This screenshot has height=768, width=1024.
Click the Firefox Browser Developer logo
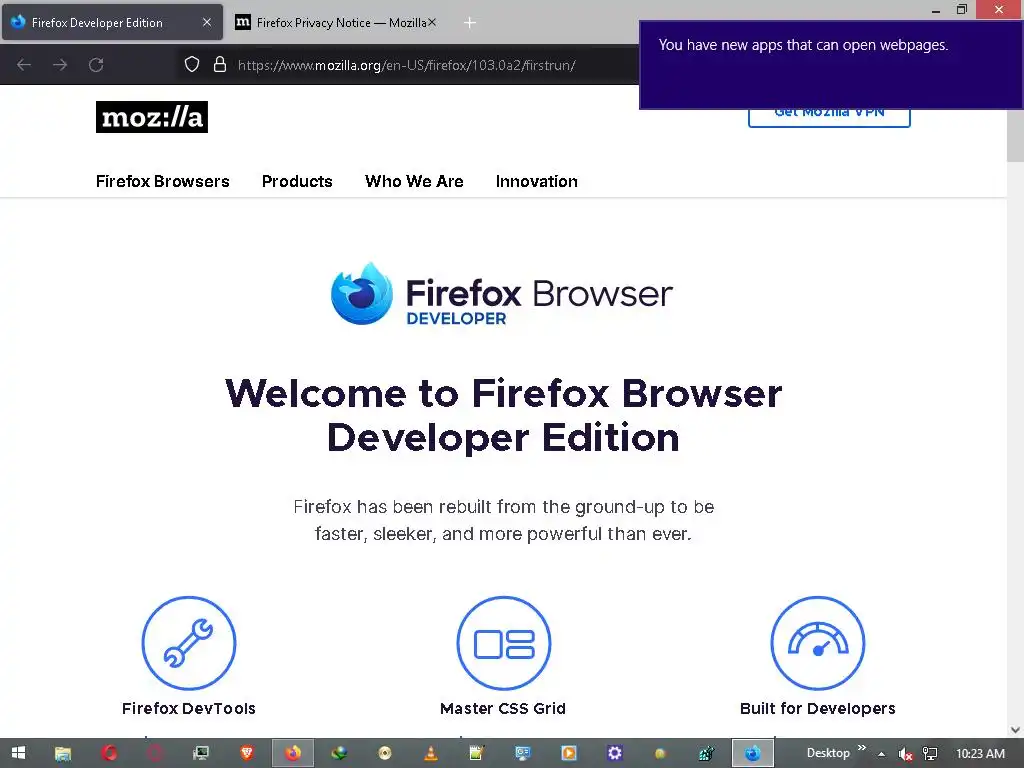point(502,294)
